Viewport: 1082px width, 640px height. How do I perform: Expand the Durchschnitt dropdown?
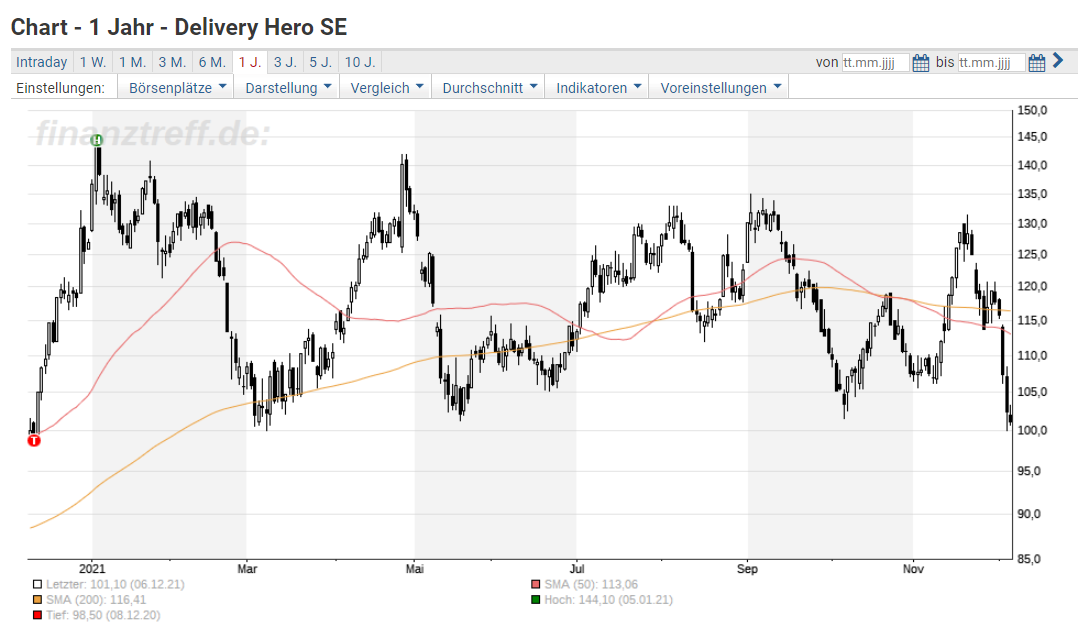(489, 88)
